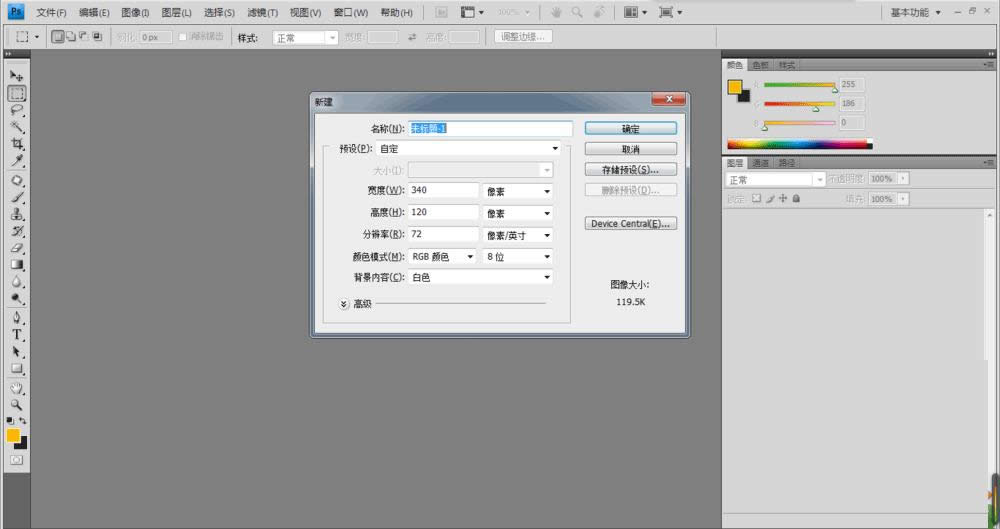Select the Eyedropper tool
The height and width of the screenshot is (529, 1000).
(x=17, y=161)
